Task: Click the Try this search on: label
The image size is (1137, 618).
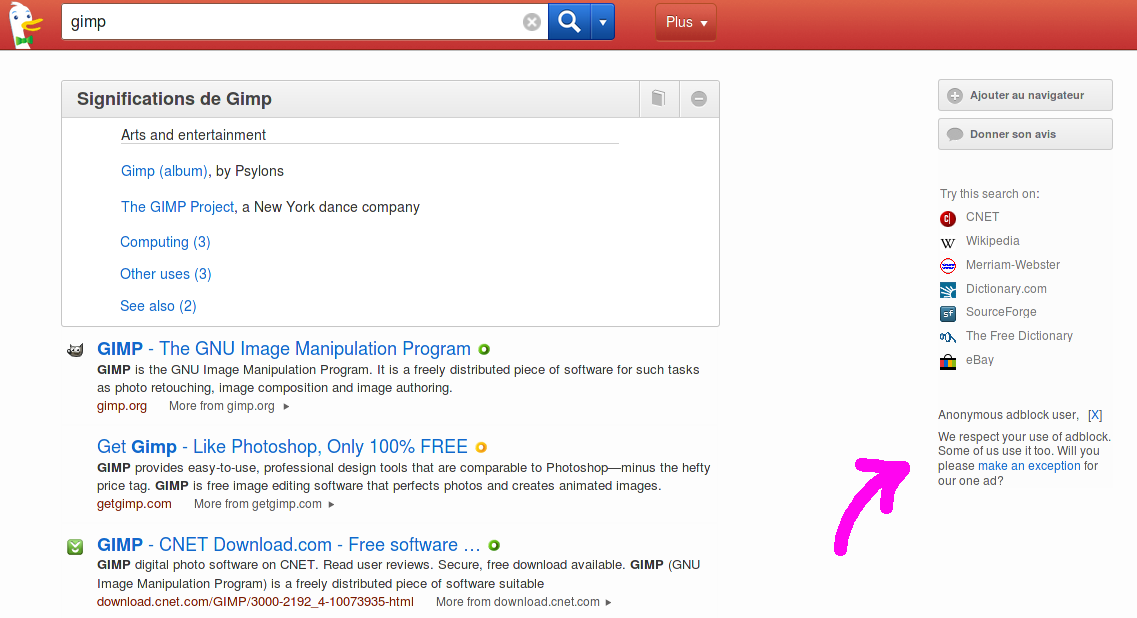Action: point(989,194)
